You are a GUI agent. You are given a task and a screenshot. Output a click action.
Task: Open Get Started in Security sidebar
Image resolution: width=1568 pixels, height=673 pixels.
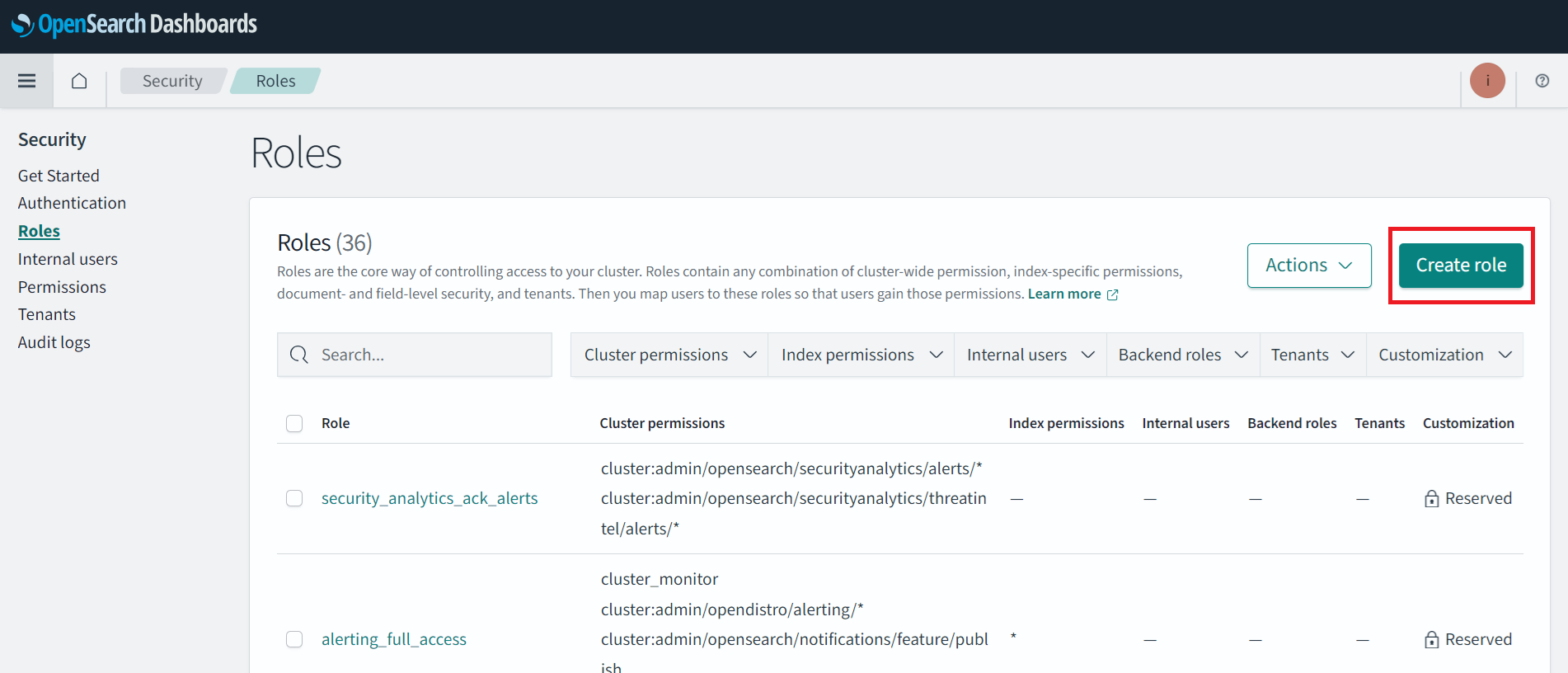click(59, 176)
